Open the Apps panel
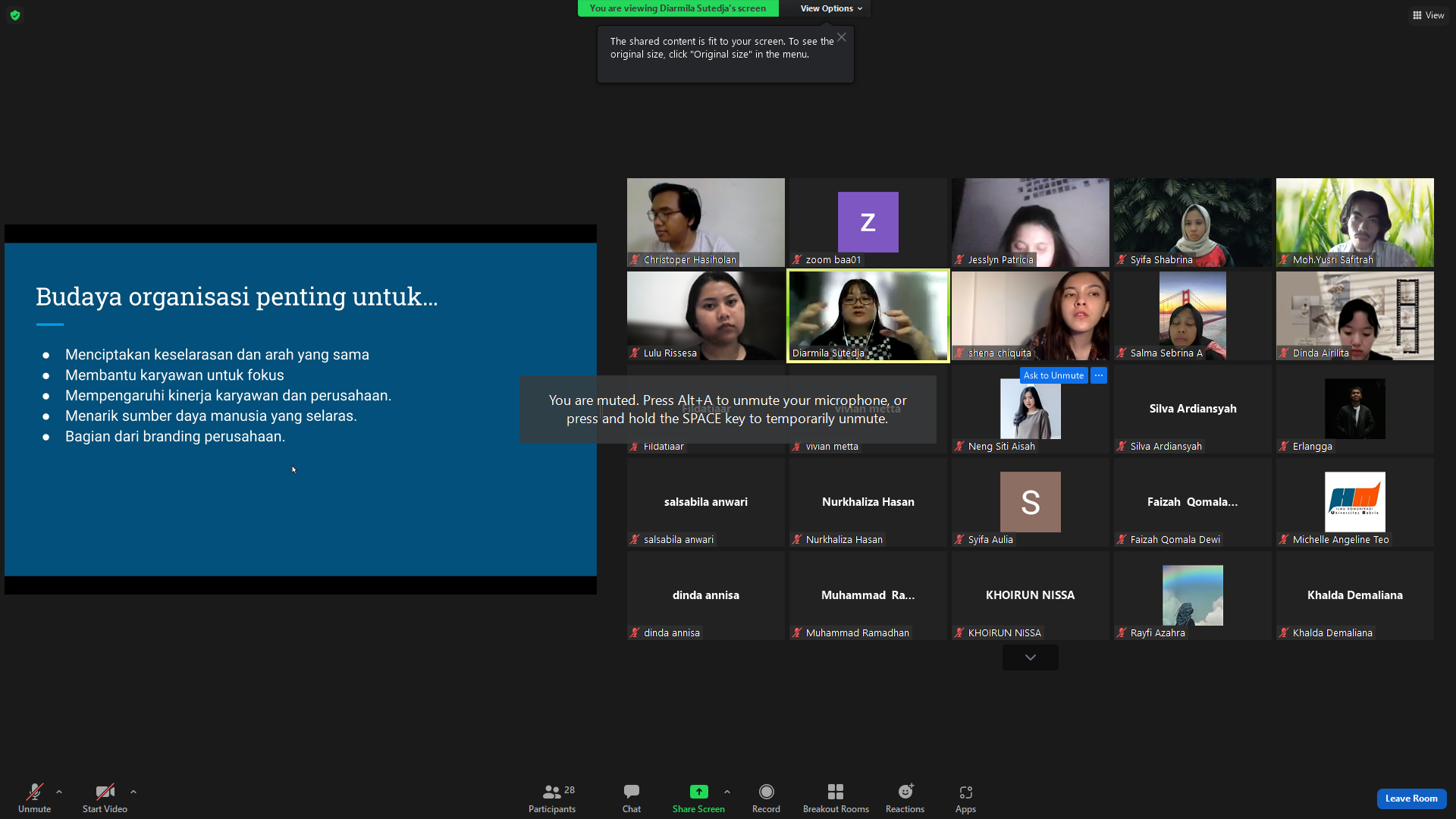1456x819 pixels. [965, 798]
